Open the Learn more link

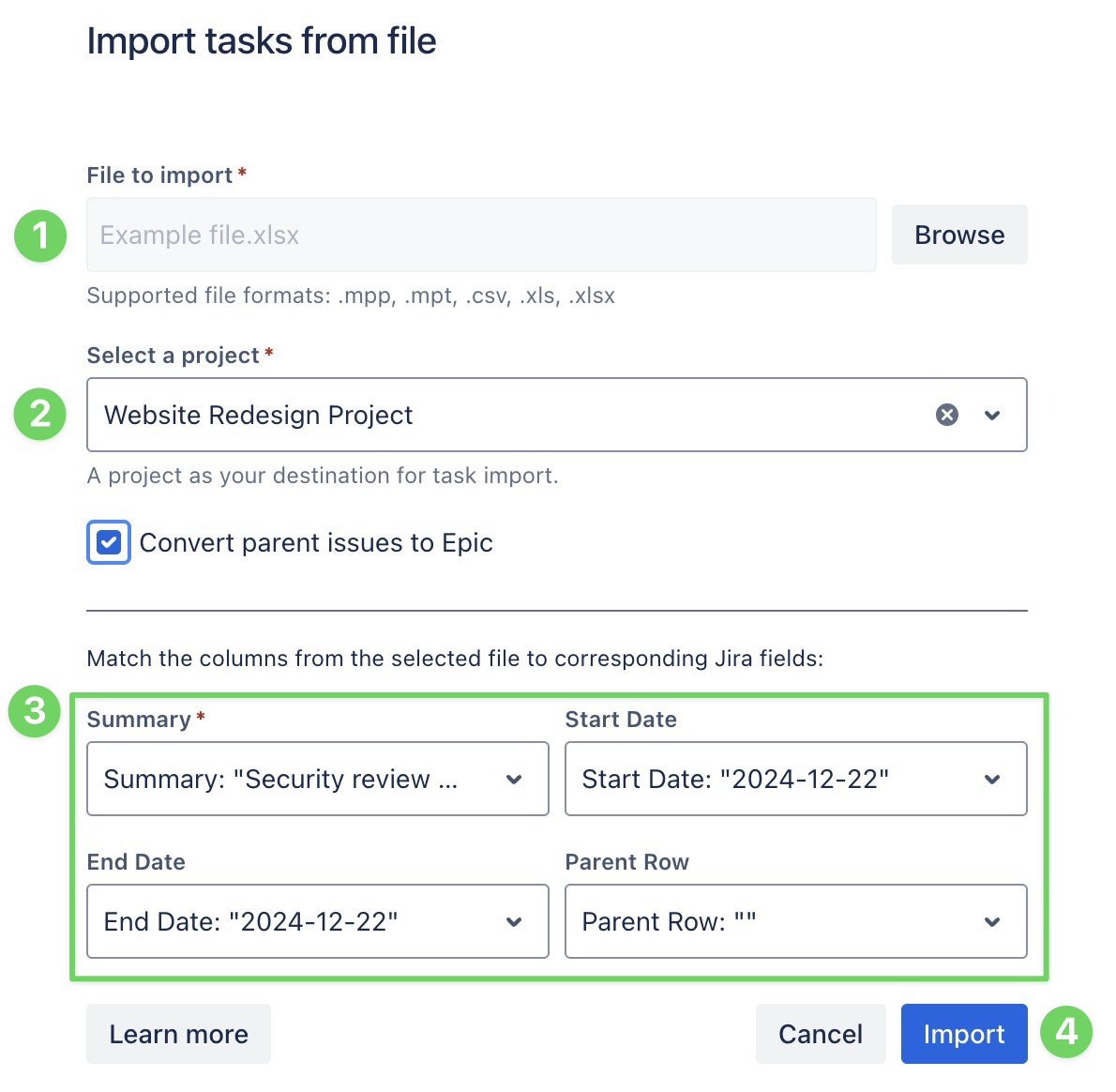click(x=178, y=1034)
